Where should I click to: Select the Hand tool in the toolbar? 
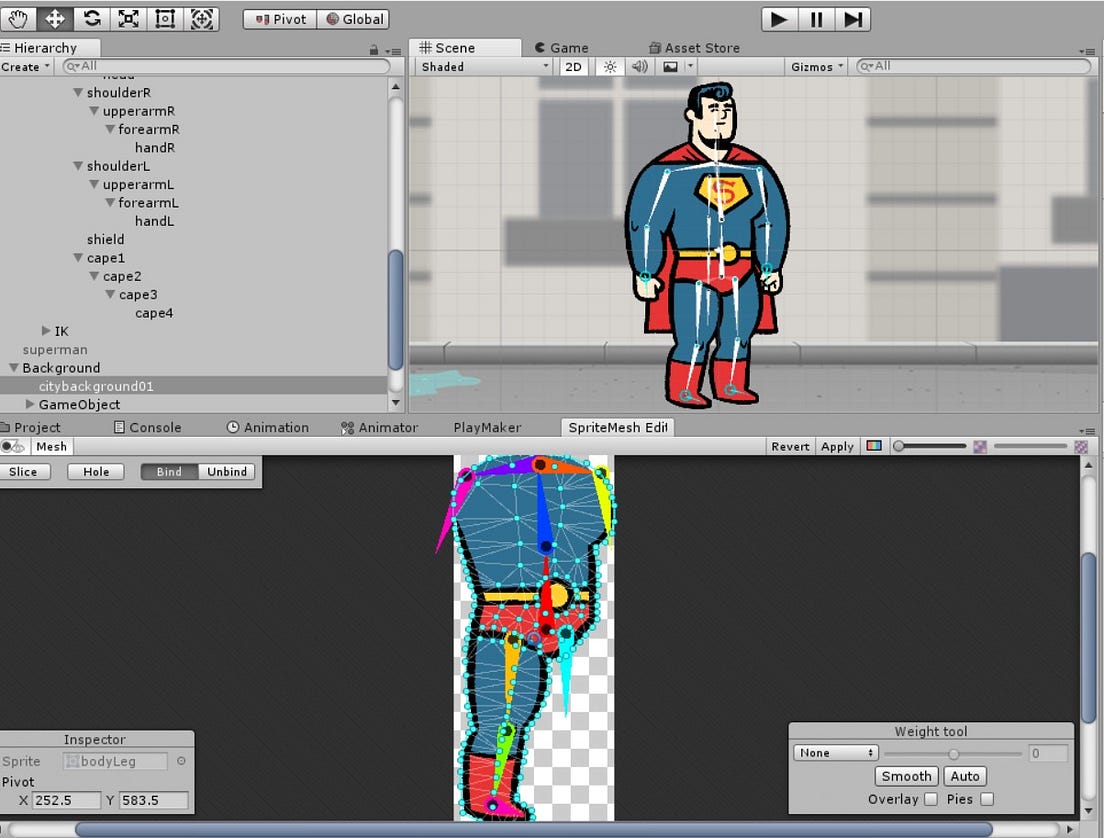pyautogui.click(x=17, y=19)
